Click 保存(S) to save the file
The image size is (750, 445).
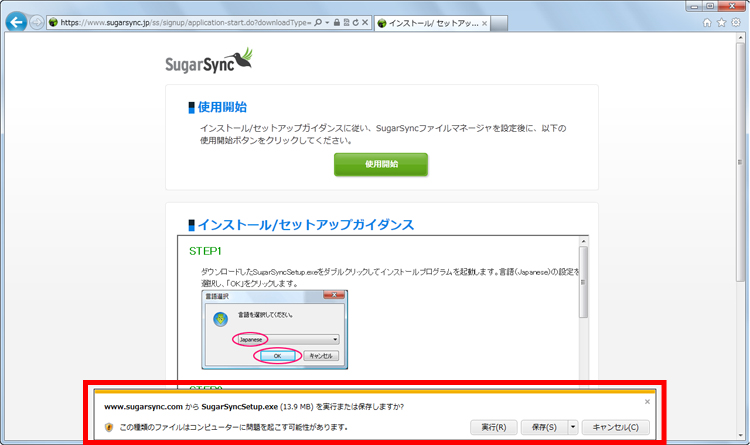coord(544,427)
